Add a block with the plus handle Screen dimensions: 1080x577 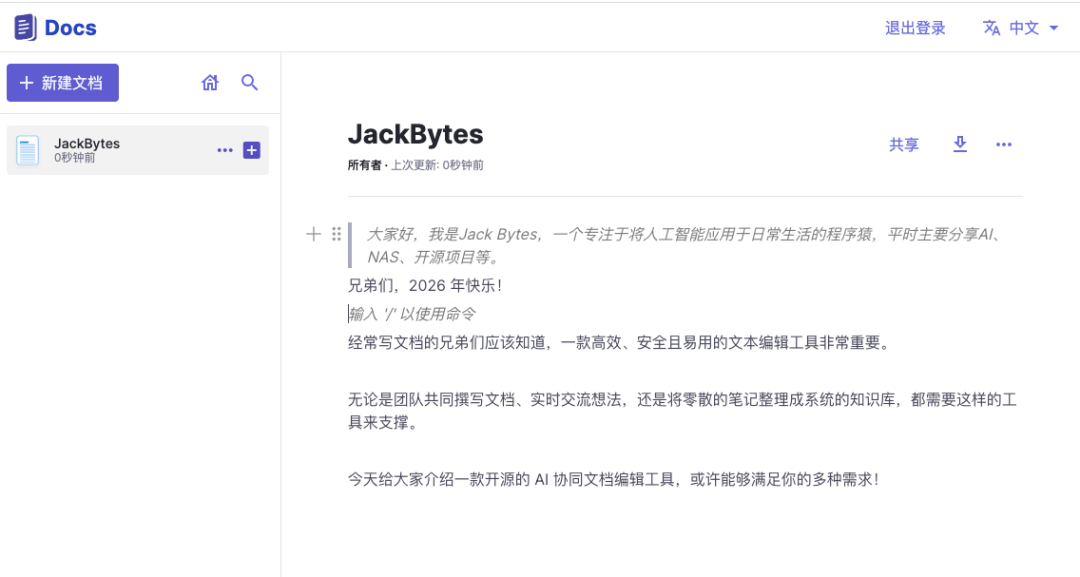[313, 234]
